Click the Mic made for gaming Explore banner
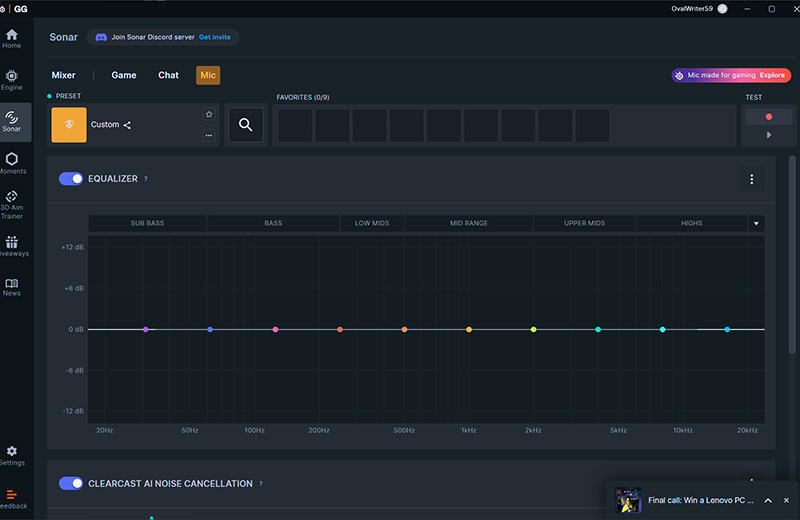 [731, 75]
